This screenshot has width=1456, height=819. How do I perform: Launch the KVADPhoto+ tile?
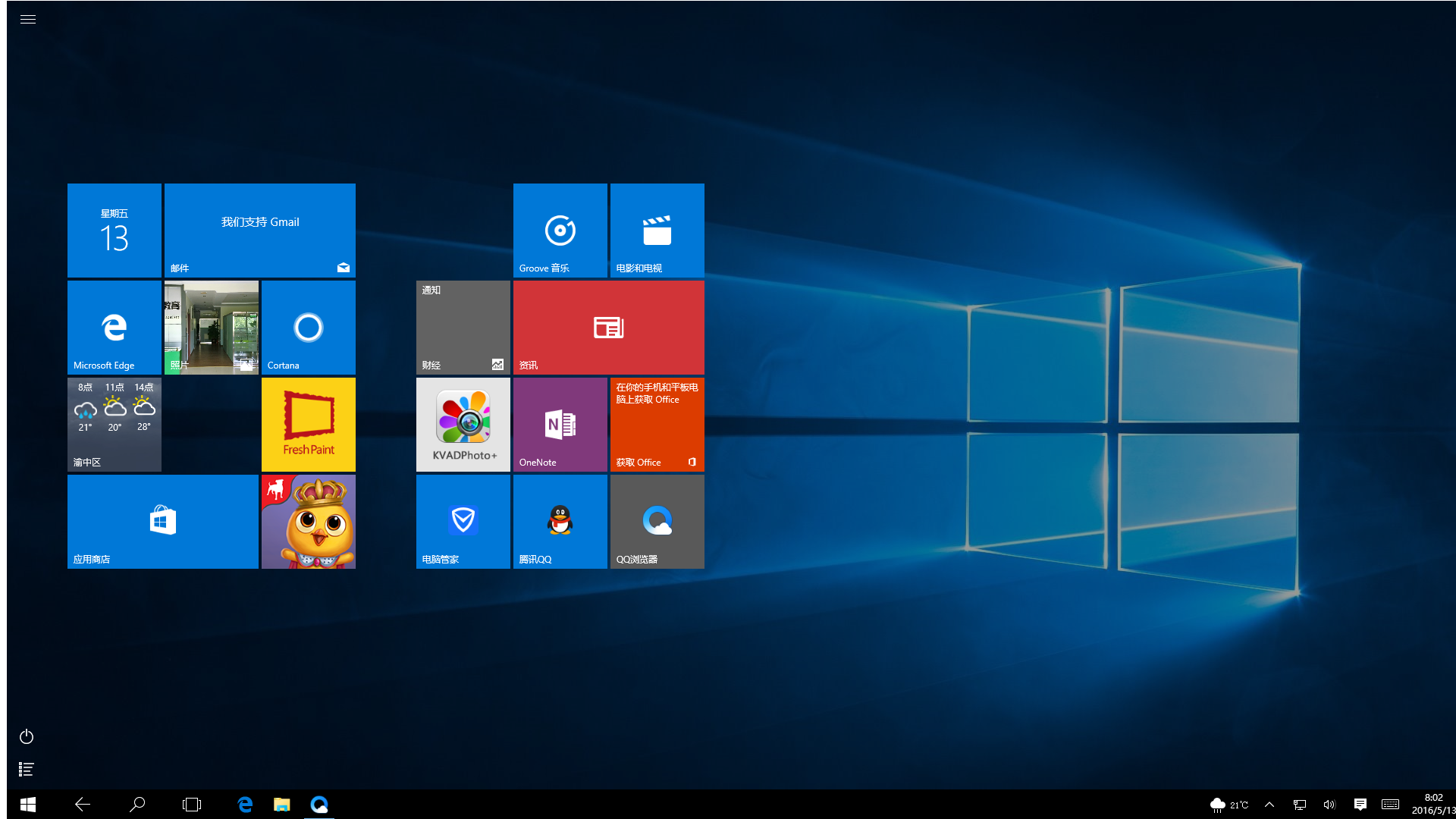coord(463,425)
